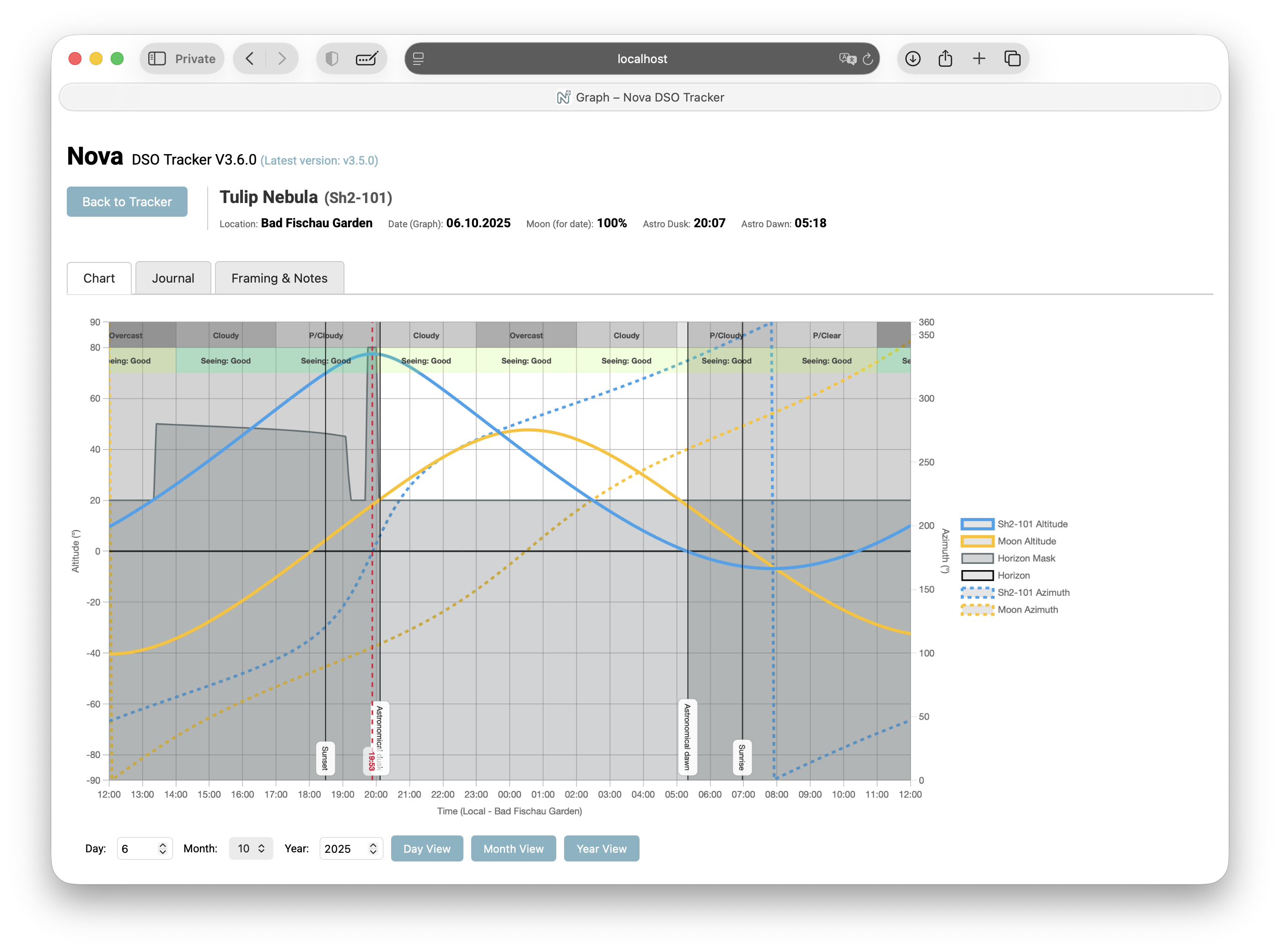Go back using the back arrow
Screen dimensions: 1280x952
(x=250, y=59)
